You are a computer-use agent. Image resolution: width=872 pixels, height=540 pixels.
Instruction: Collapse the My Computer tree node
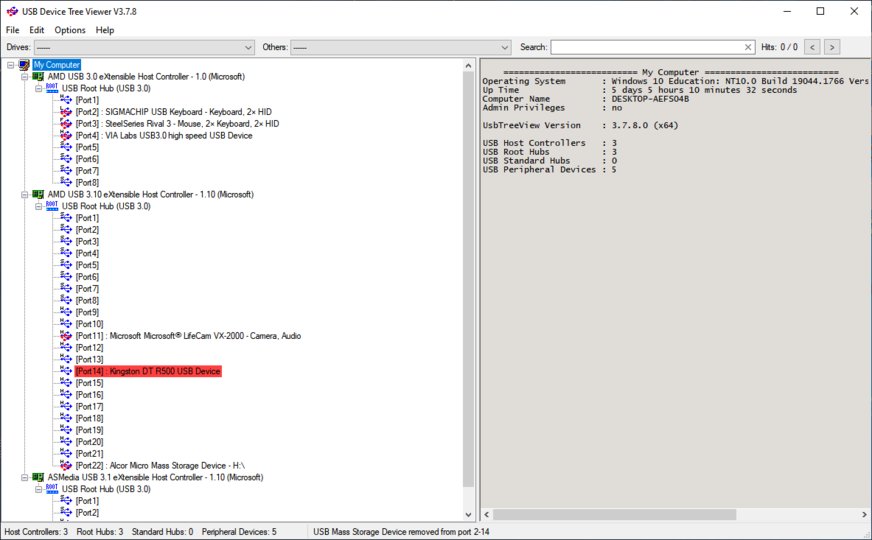(x=10, y=65)
